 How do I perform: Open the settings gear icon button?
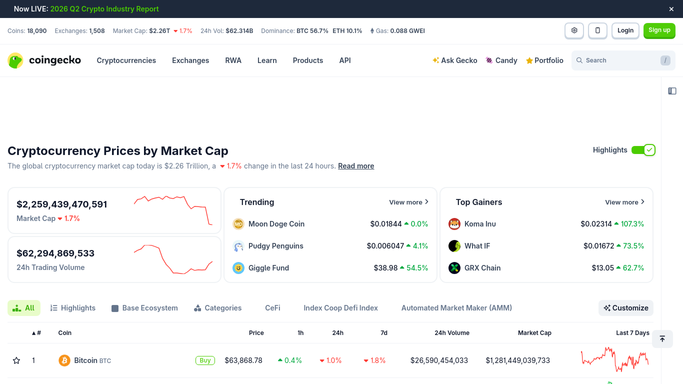point(574,30)
